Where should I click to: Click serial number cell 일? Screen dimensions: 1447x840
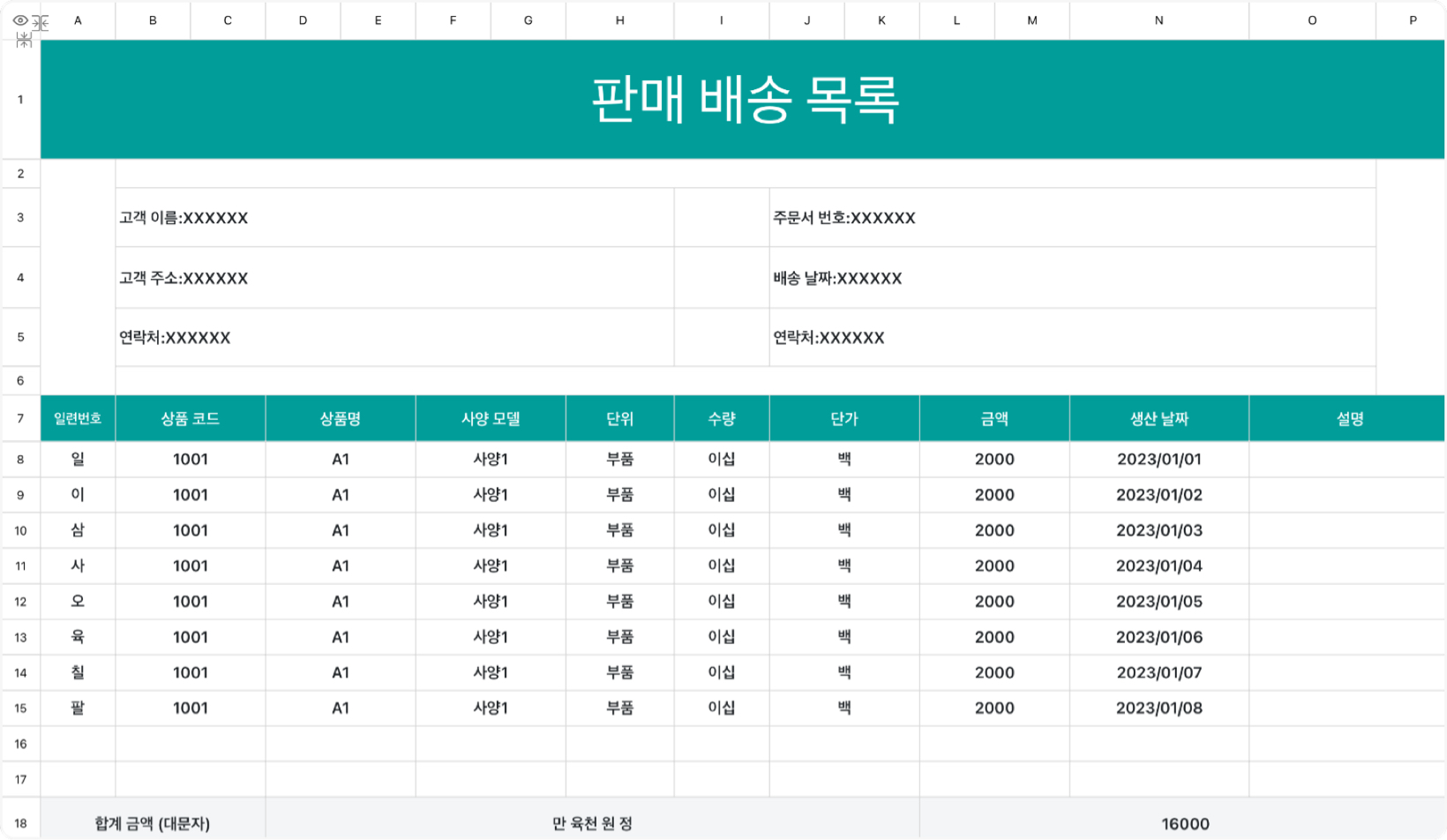[78, 459]
